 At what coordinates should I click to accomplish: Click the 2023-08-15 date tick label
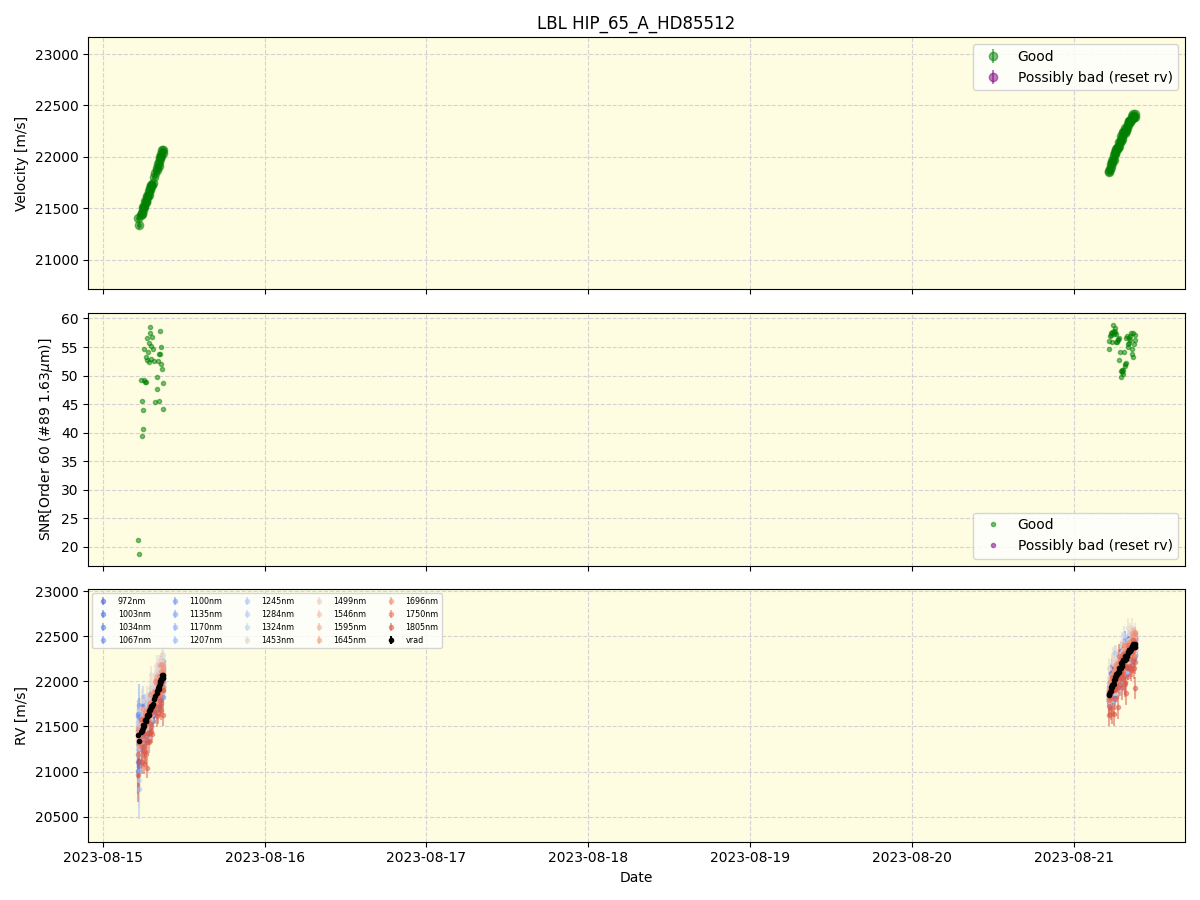pyautogui.click(x=104, y=858)
